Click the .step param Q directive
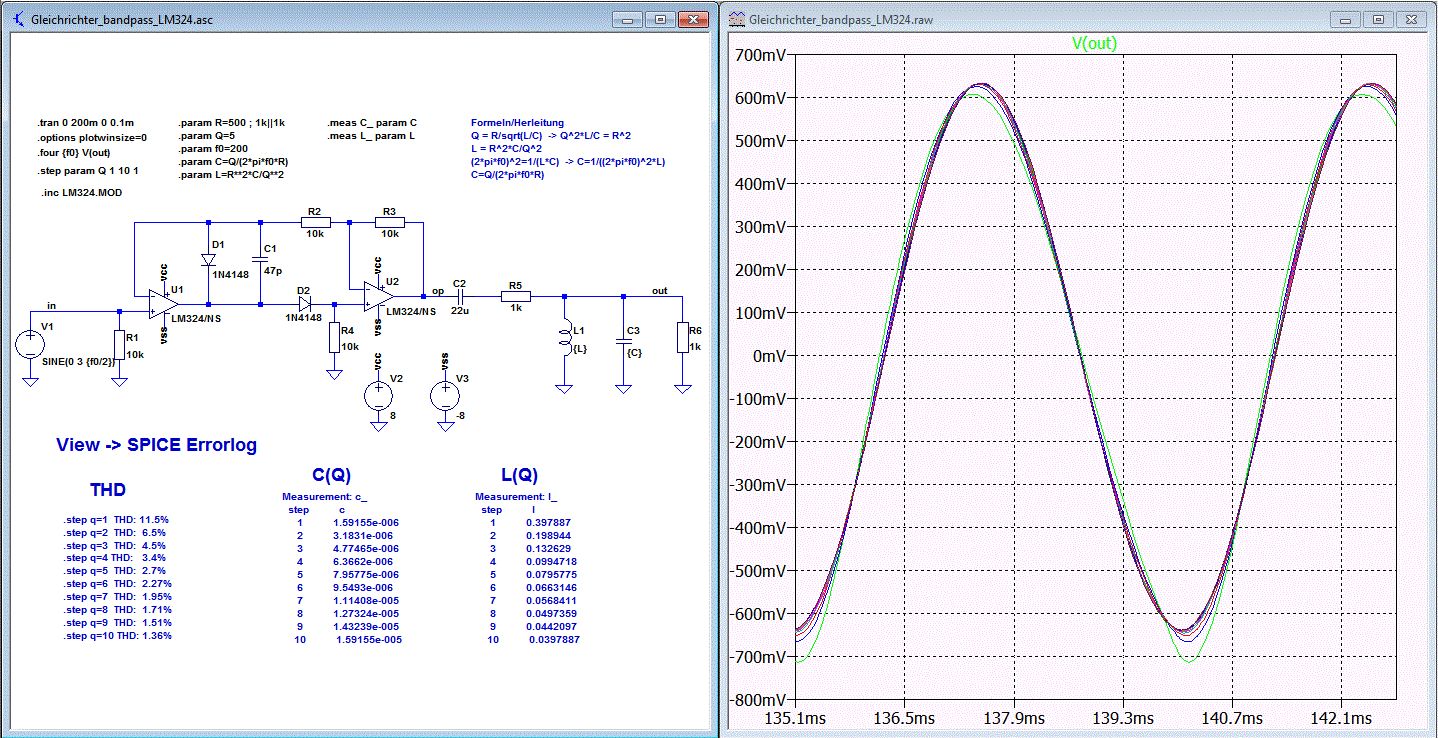This screenshot has height=738, width=1438. (x=86, y=171)
